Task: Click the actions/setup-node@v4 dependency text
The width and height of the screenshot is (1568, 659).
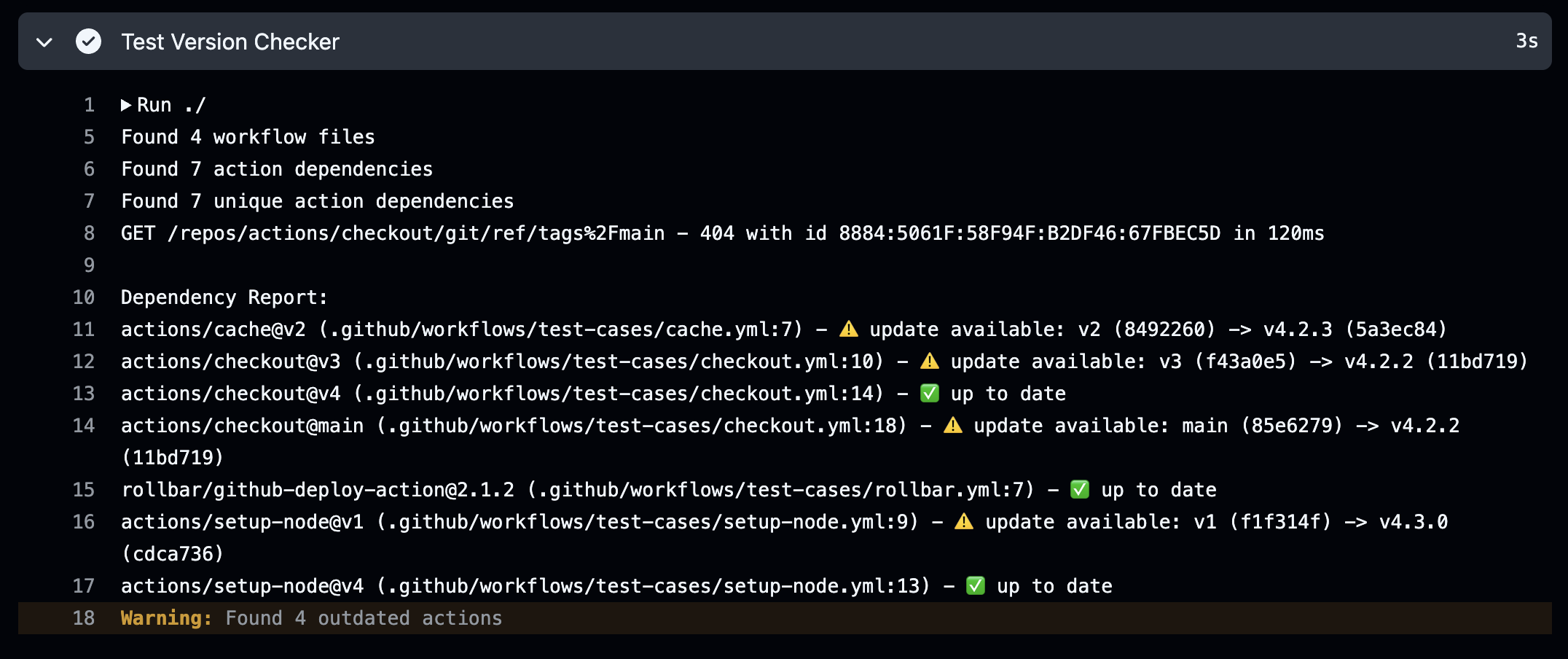Action: point(243,586)
